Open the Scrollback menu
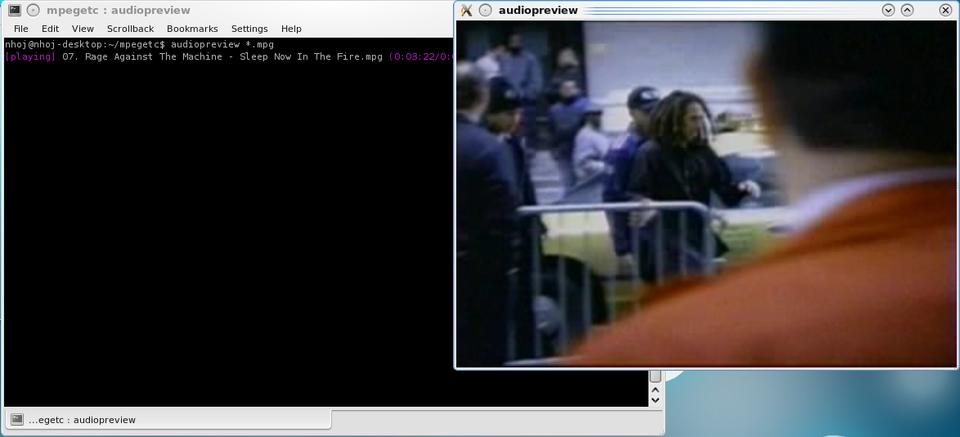The width and height of the screenshot is (960, 437). (x=130, y=29)
